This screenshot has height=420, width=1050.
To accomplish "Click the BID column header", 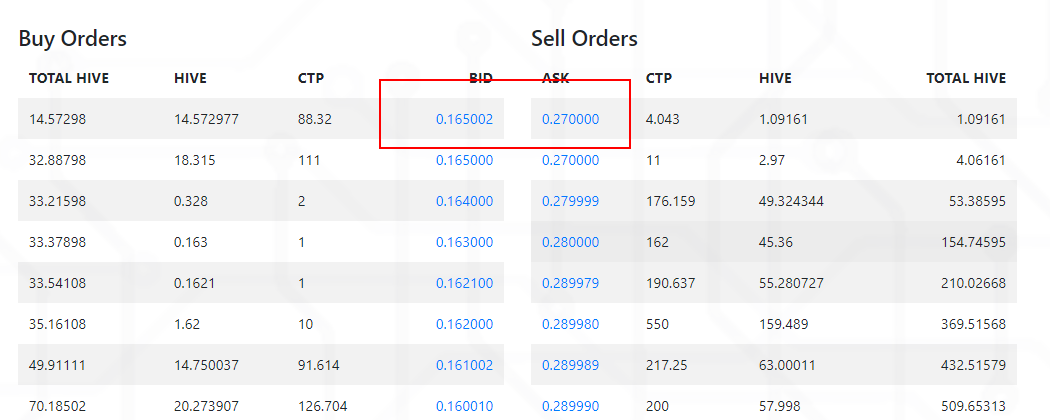I will [481, 78].
